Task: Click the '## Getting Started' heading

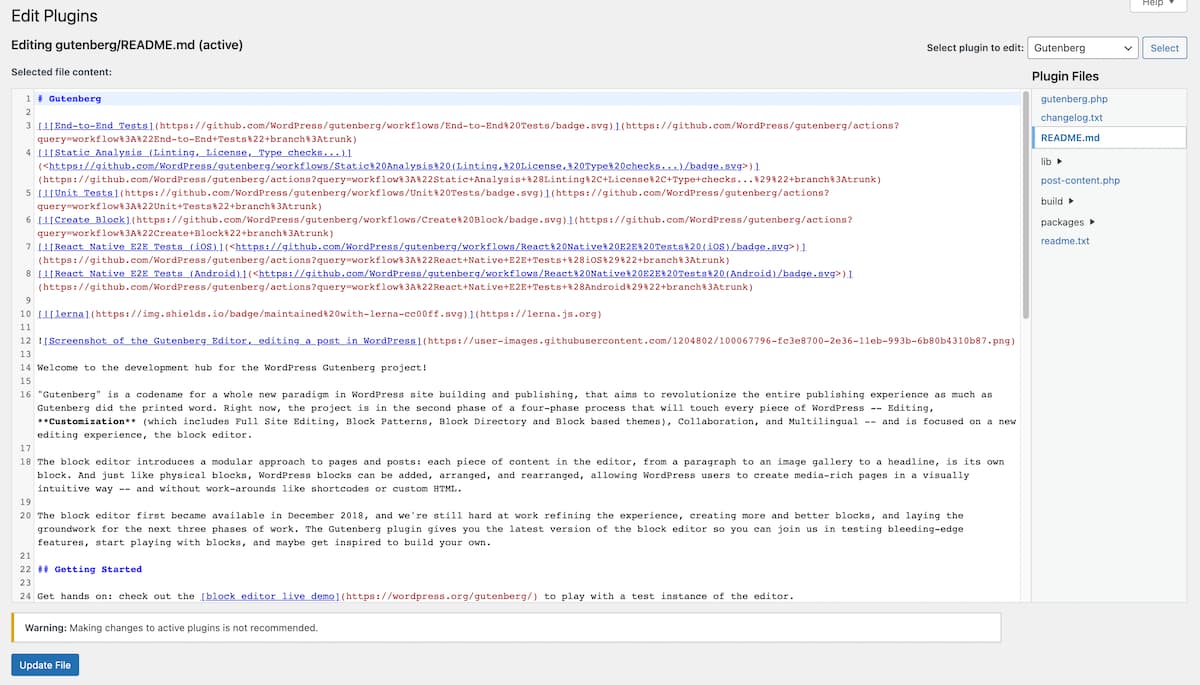Action: tap(90, 569)
